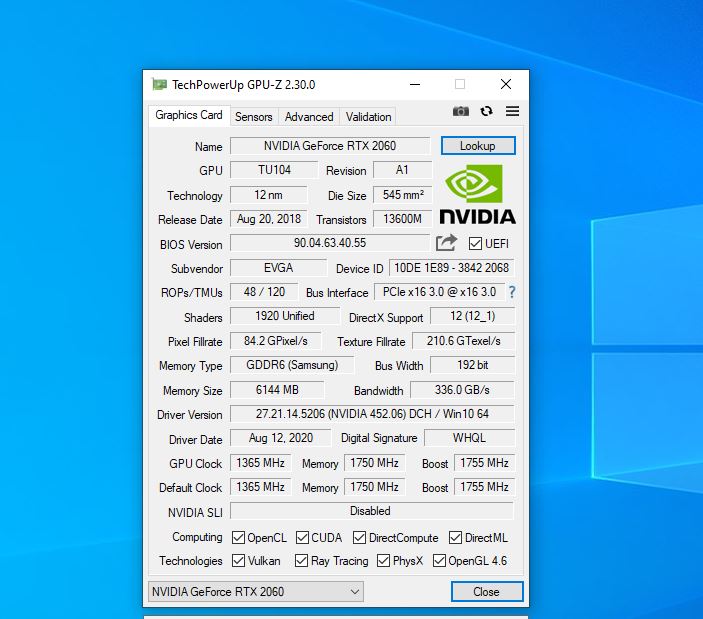Switch to the Advanced tab
Screen dimensions: 703x619
[309, 117]
